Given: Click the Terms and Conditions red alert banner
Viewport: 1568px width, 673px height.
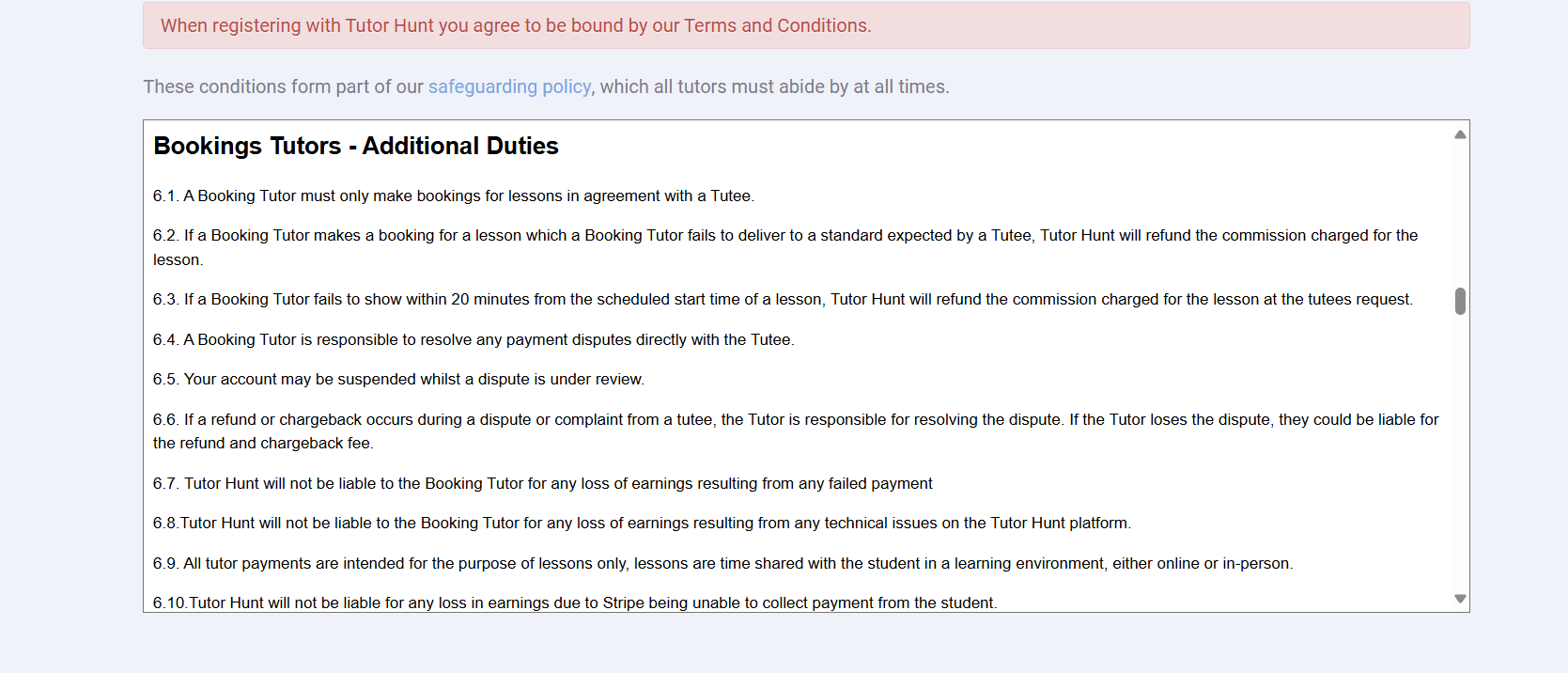Looking at the screenshot, I should (806, 25).
